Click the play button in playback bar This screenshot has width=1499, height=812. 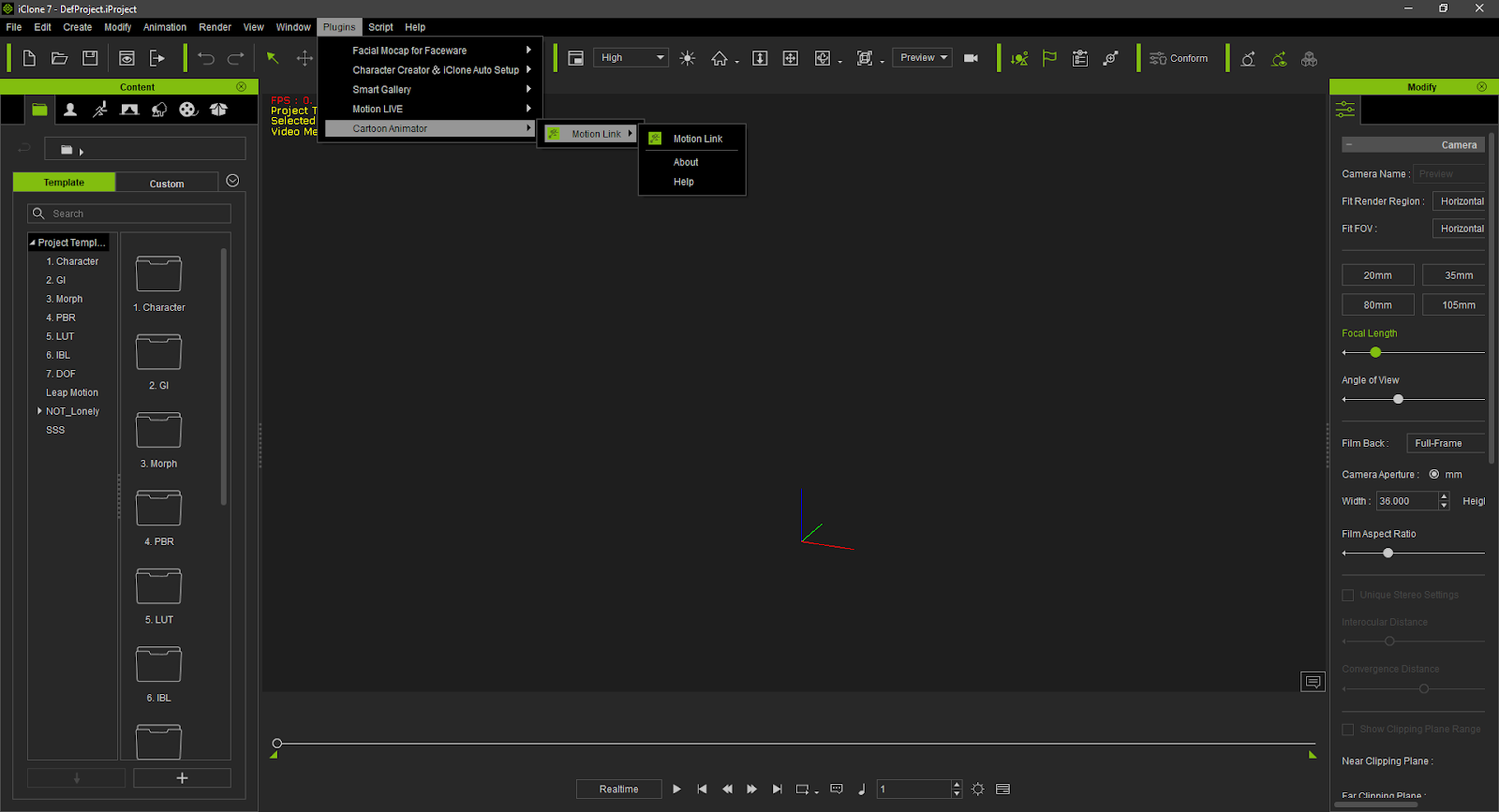(x=676, y=790)
